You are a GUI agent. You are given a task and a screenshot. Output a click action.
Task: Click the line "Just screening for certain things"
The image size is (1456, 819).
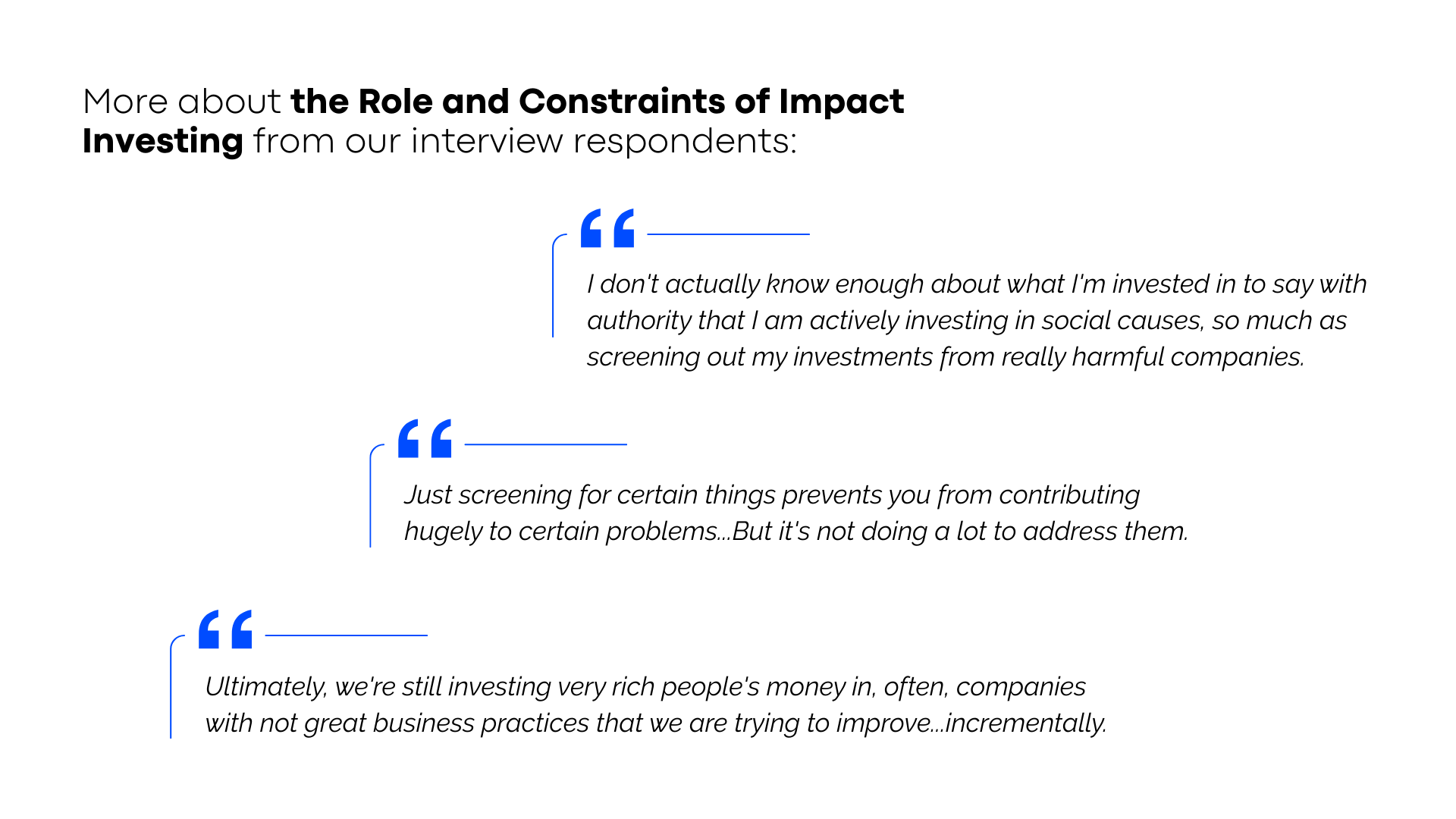coord(772,494)
